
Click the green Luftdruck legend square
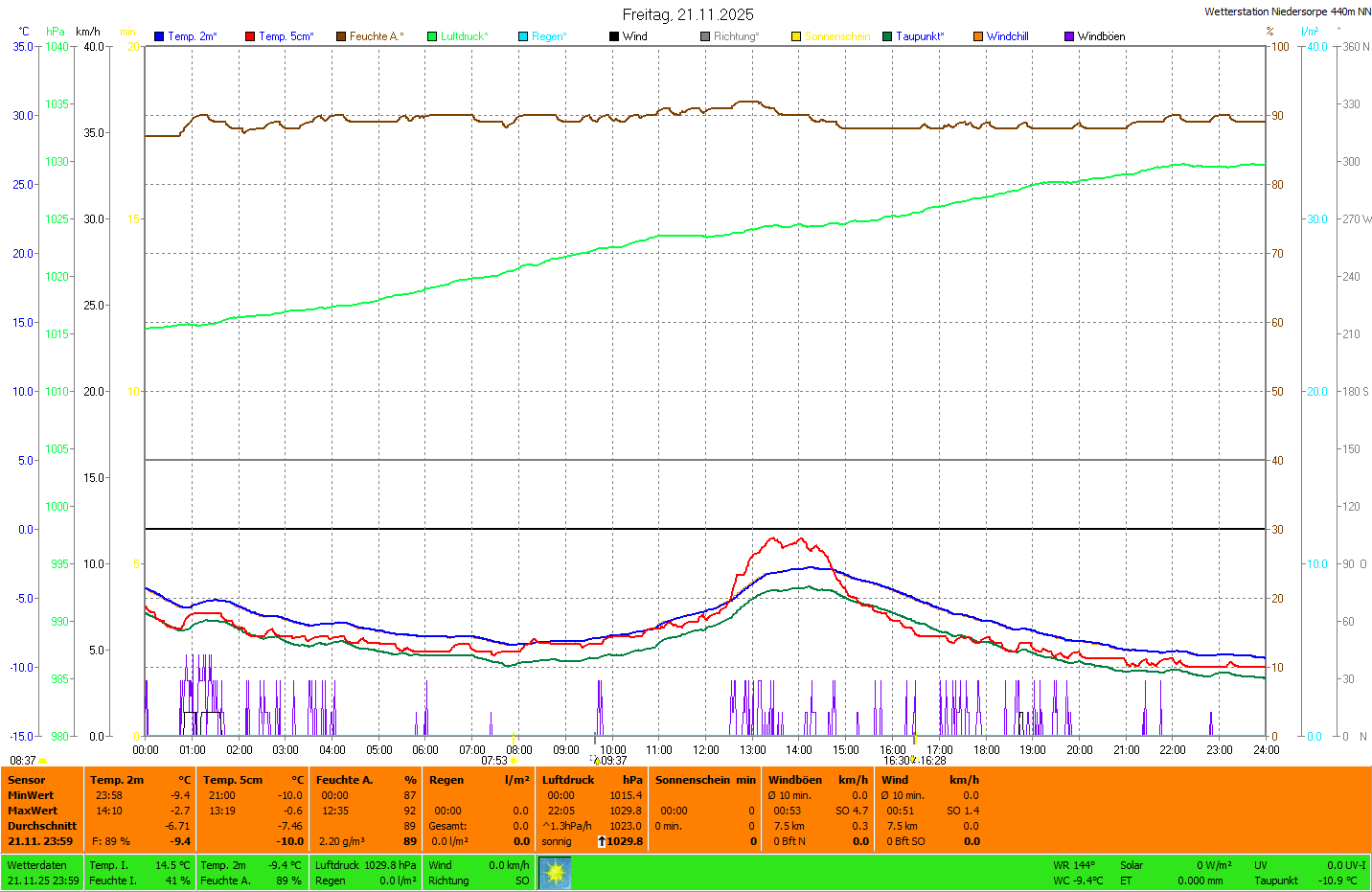tap(432, 36)
